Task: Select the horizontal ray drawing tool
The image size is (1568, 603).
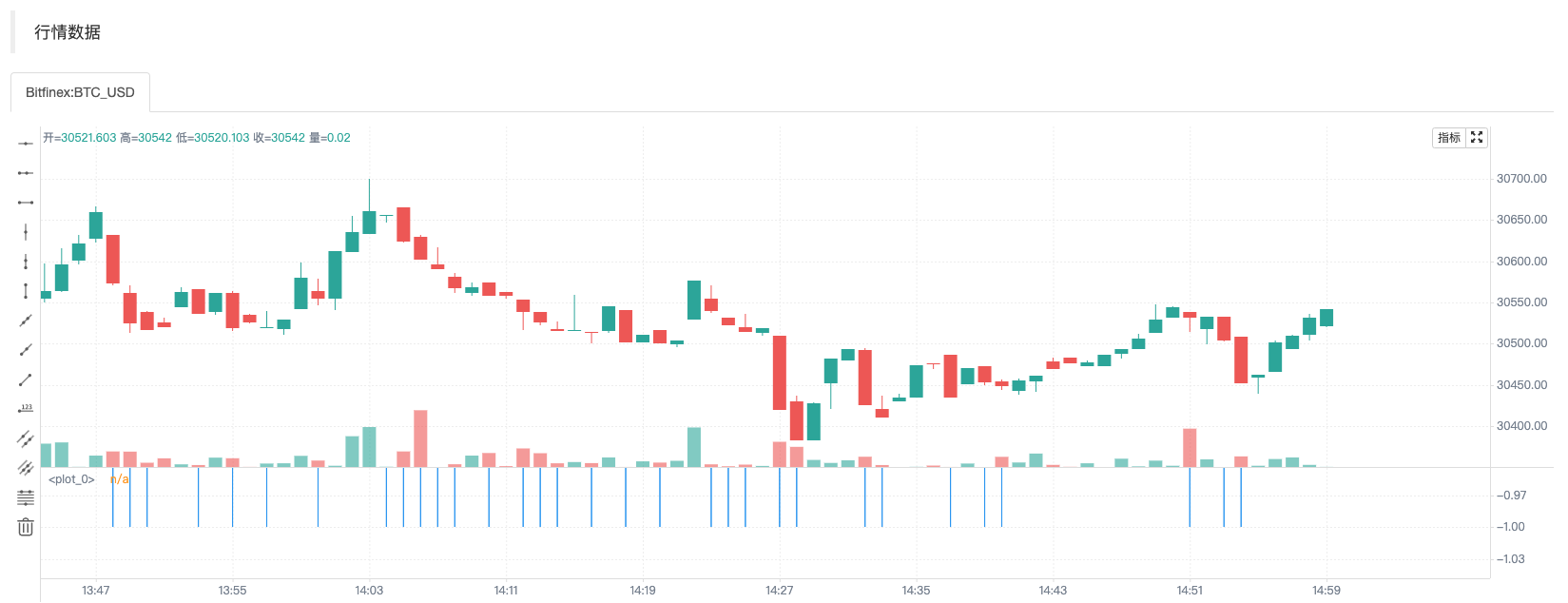Action: (x=26, y=173)
